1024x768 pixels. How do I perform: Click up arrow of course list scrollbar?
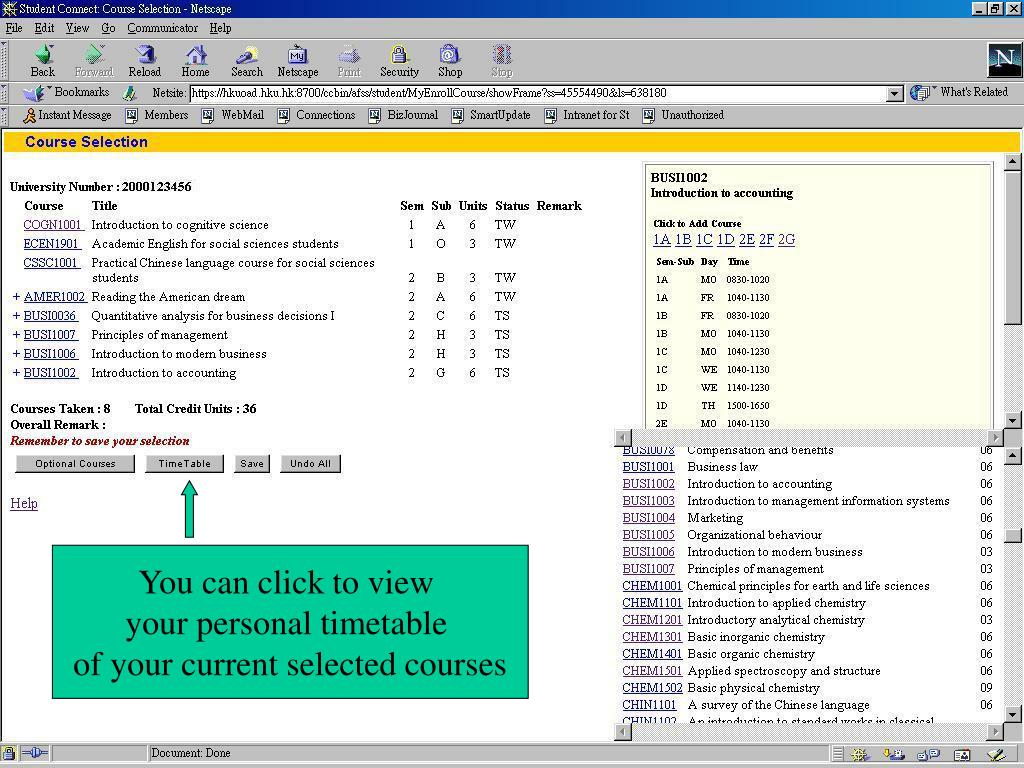click(x=1013, y=455)
